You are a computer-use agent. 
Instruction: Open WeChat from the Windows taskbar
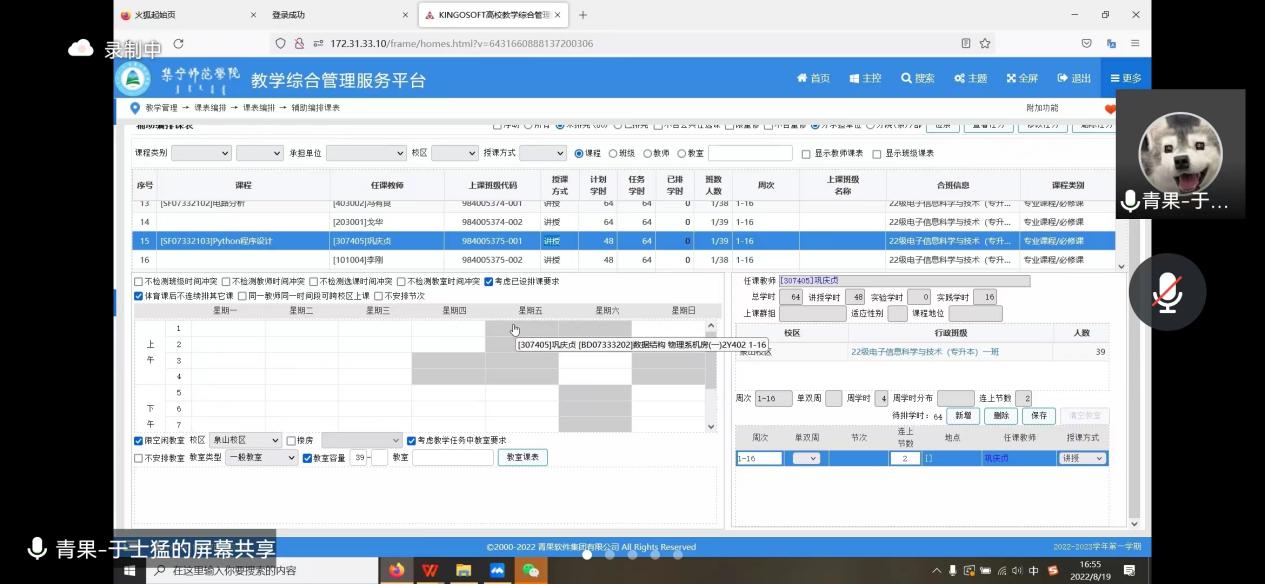coord(530,570)
